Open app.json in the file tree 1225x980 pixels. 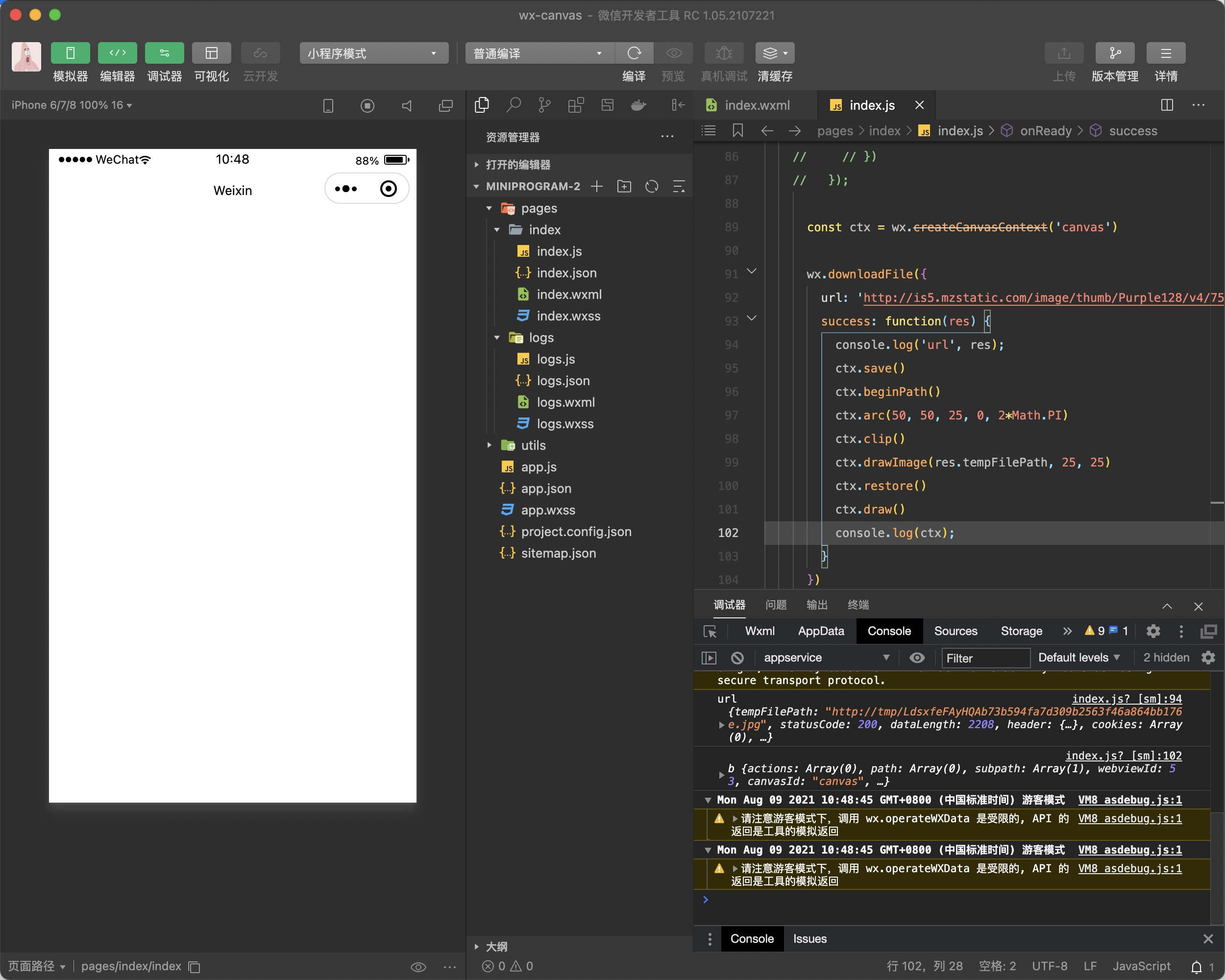tap(545, 489)
